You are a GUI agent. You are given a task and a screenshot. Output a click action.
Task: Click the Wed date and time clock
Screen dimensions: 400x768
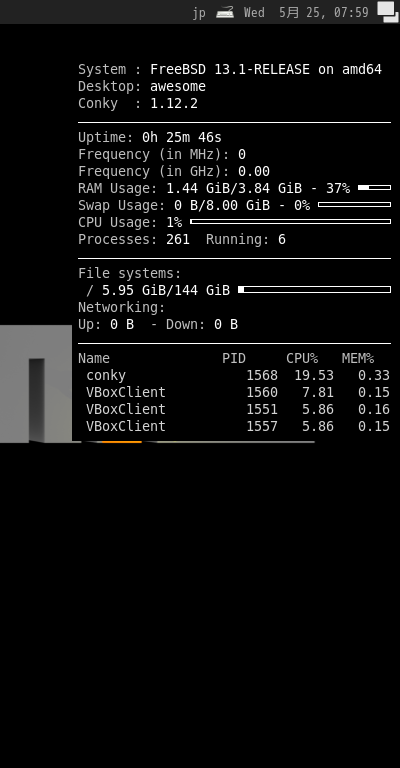point(306,12)
